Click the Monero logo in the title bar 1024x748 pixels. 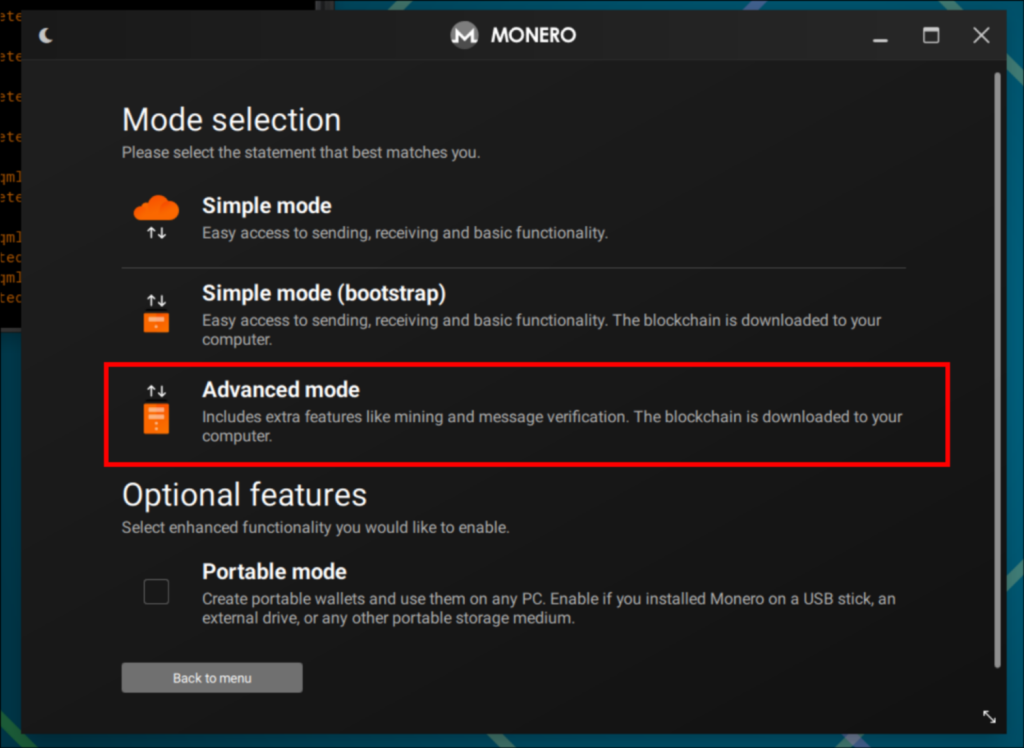[463, 35]
